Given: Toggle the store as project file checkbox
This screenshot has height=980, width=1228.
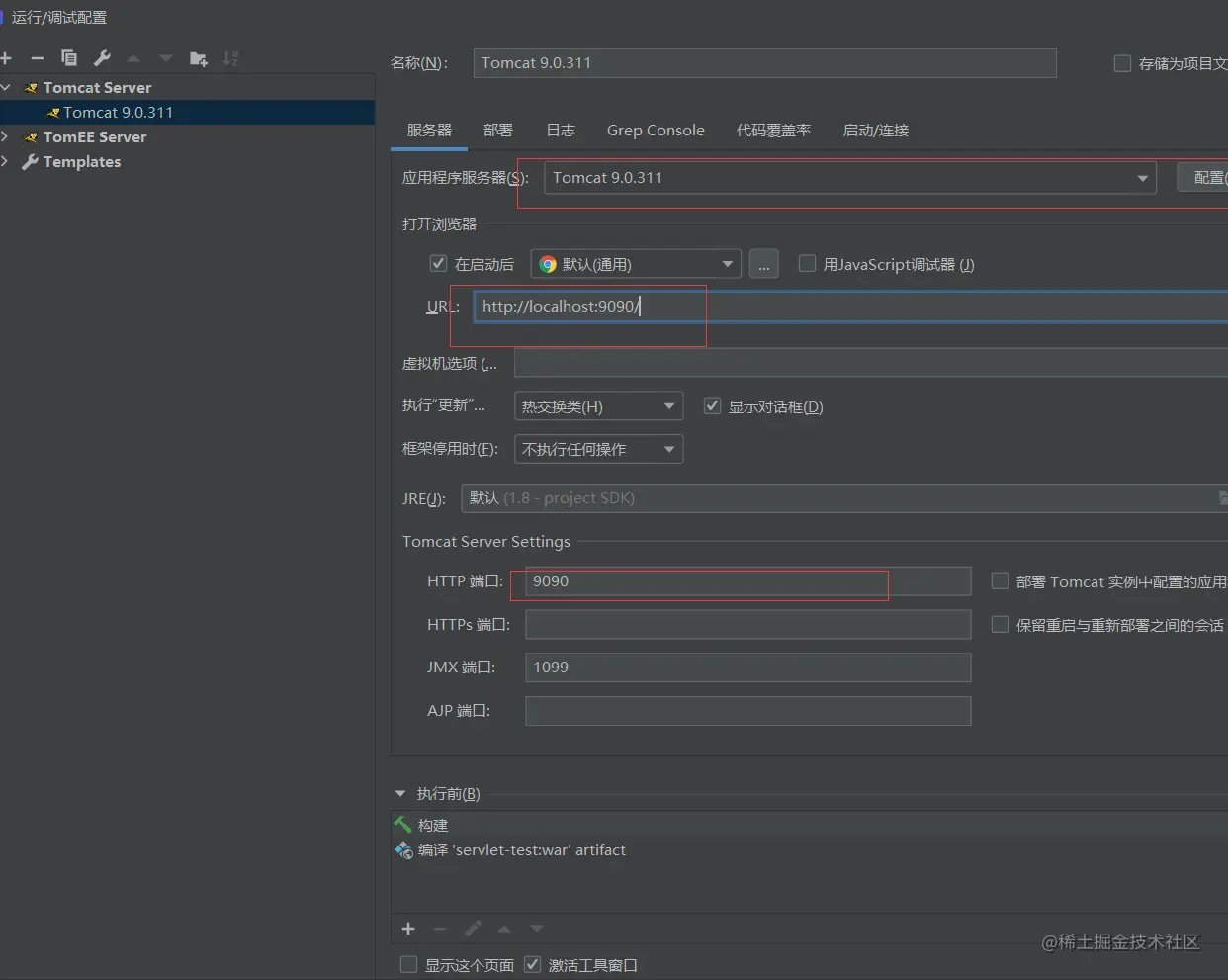Looking at the screenshot, I should [x=1122, y=63].
